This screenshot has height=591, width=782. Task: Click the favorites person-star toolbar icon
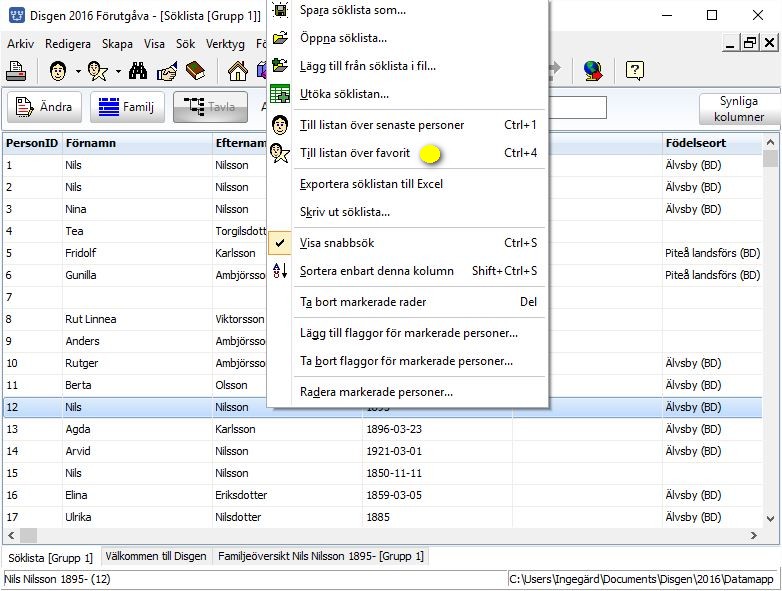(98, 71)
